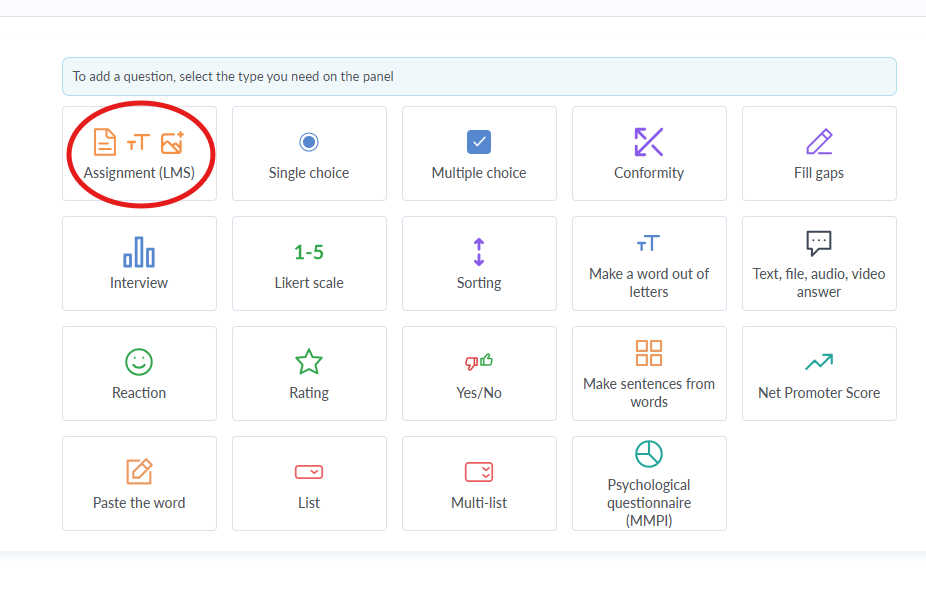Image resolution: width=926 pixels, height=592 pixels.
Task: Select the Sorting arrows icon
Action: tap(479, 252)
